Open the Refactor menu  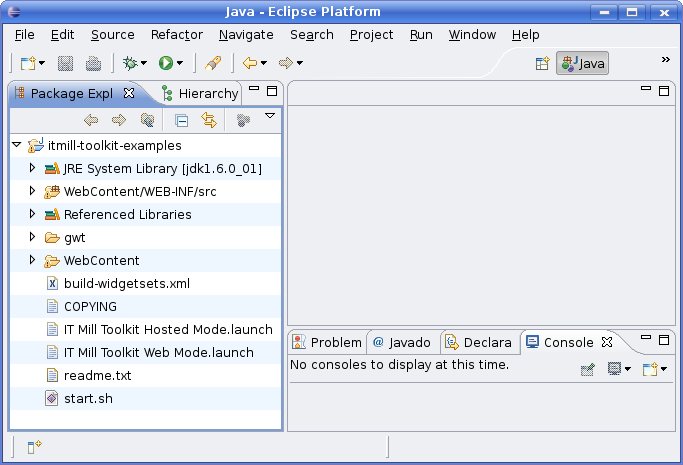tap(177, 35)
